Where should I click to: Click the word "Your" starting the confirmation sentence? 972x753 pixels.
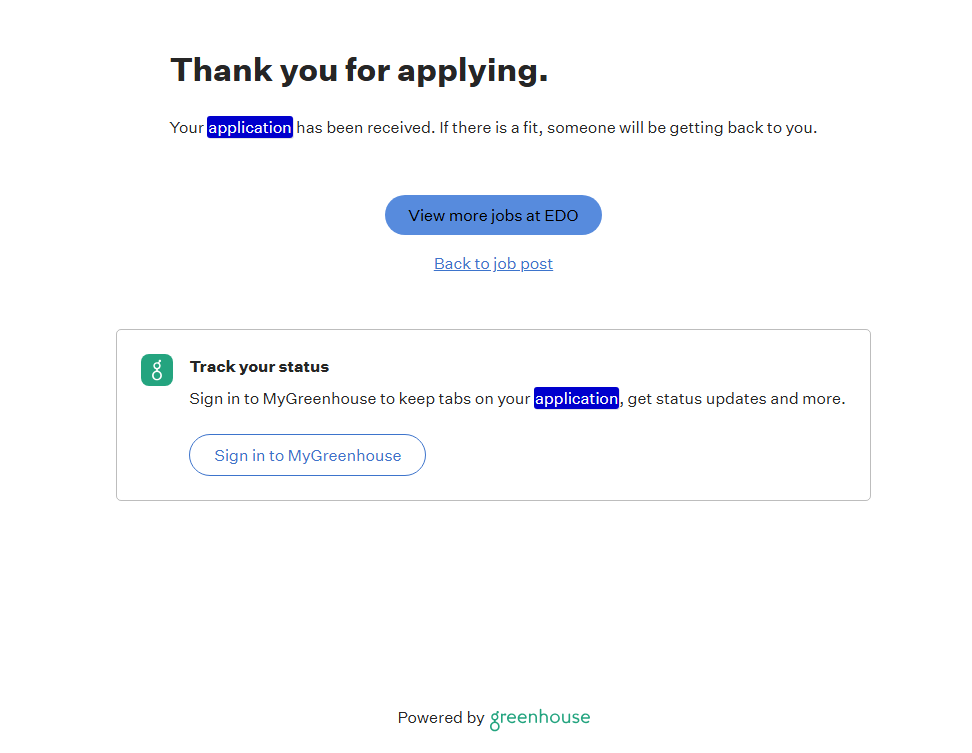(x=187, y=128)
